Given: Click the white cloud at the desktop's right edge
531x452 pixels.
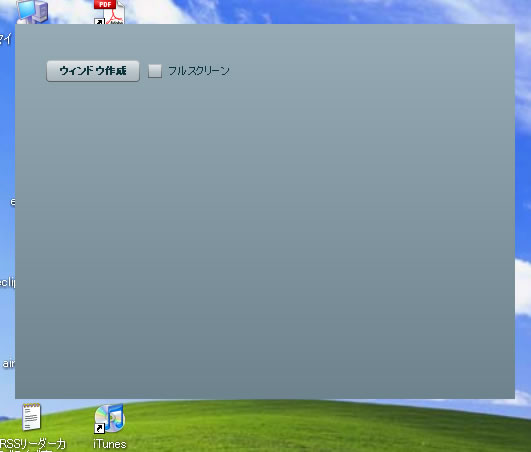Looking at the screenshot, I should click(523, 288).
